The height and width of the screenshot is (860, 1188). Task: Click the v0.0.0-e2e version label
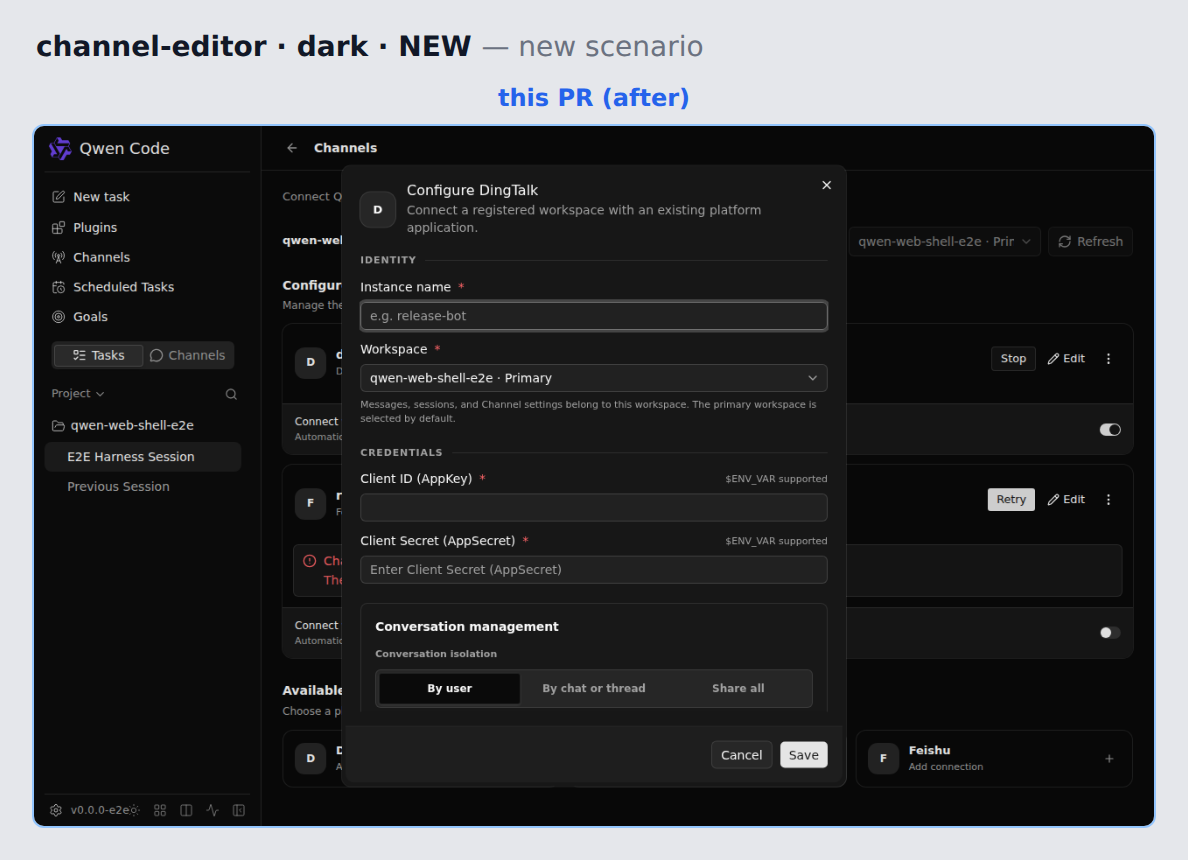tap(99, 810)
